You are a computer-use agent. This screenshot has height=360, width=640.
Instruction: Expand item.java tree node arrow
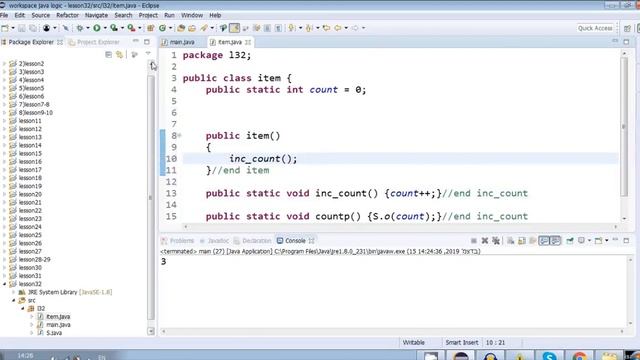coord(32,316)
